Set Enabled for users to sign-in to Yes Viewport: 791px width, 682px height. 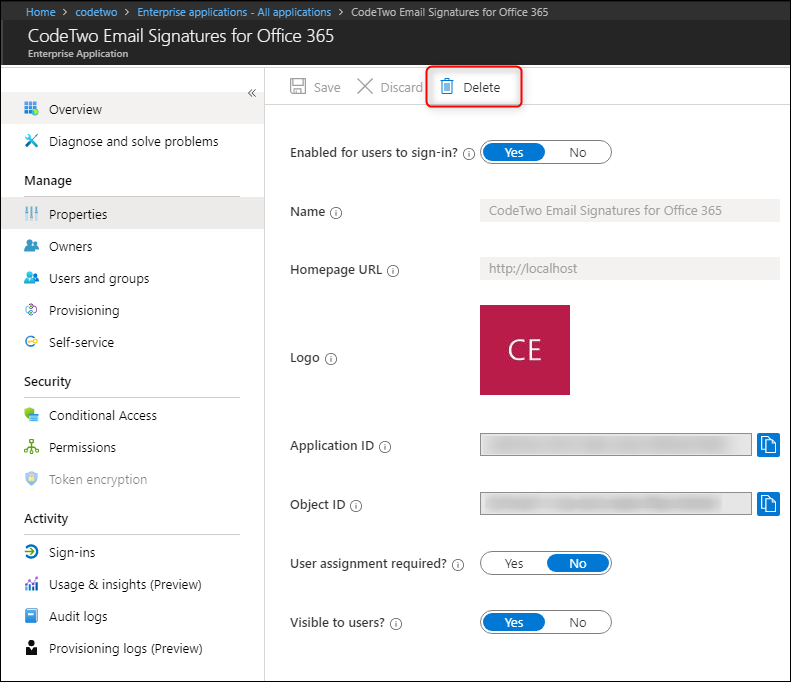coord(514,152)
